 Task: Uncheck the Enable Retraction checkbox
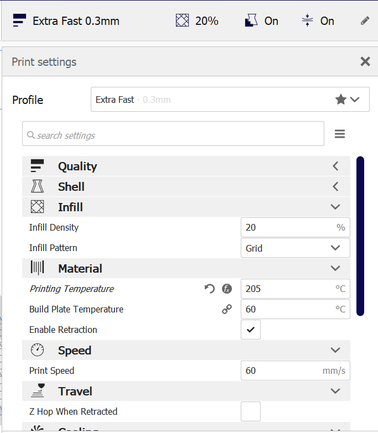point(251,330)
